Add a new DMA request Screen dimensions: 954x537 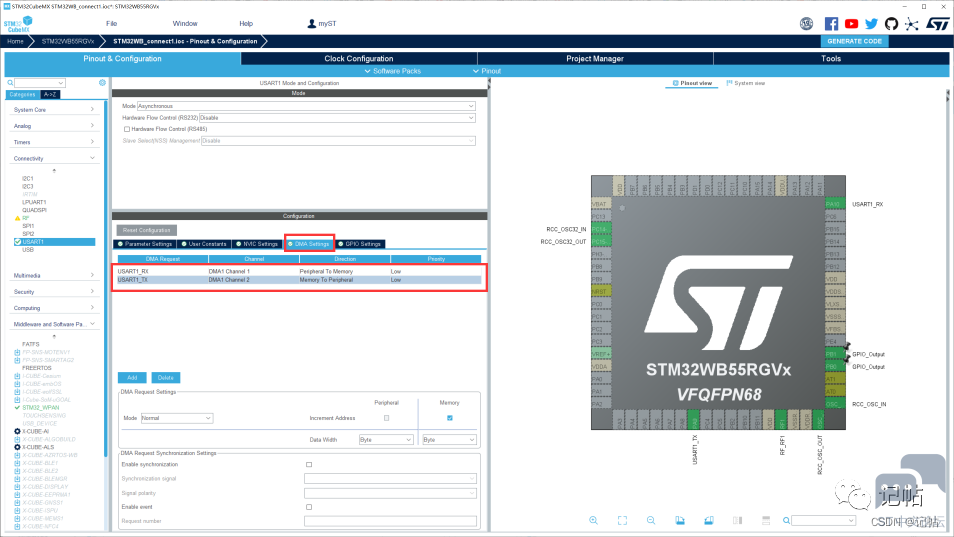click(x=132, y=378)
